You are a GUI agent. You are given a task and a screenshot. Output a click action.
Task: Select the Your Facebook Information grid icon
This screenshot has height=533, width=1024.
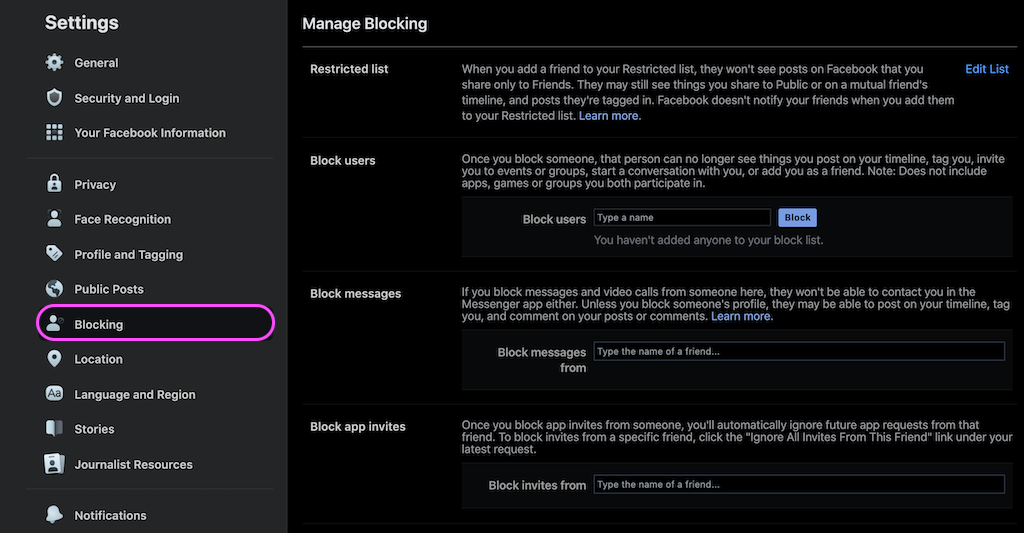click(x=54, y=133)
